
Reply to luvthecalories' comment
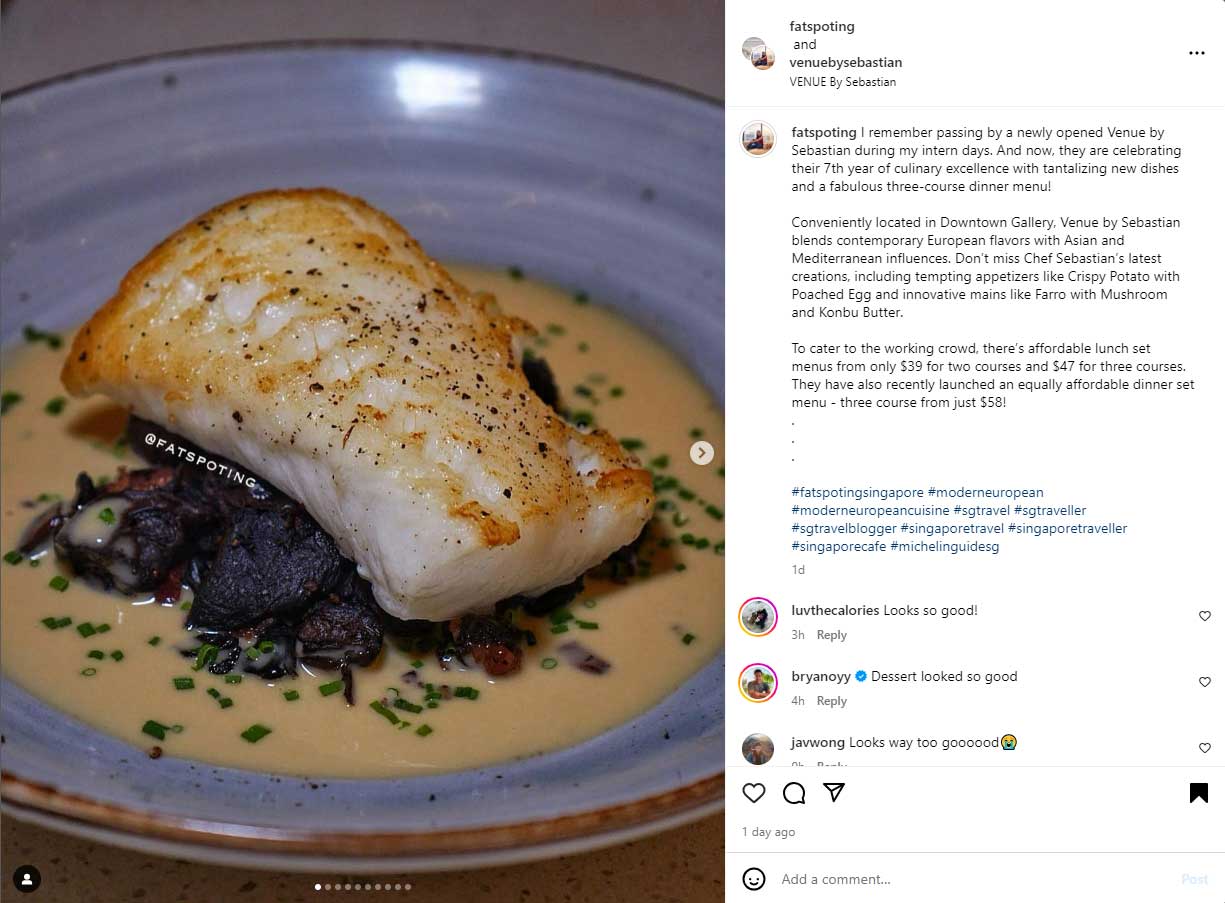coord(832,635)
